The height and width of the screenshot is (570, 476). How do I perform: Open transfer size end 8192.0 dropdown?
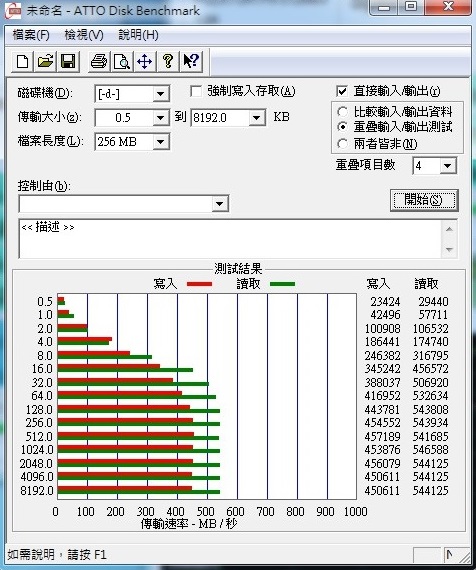pyautogui.click(x=256, y=118)
